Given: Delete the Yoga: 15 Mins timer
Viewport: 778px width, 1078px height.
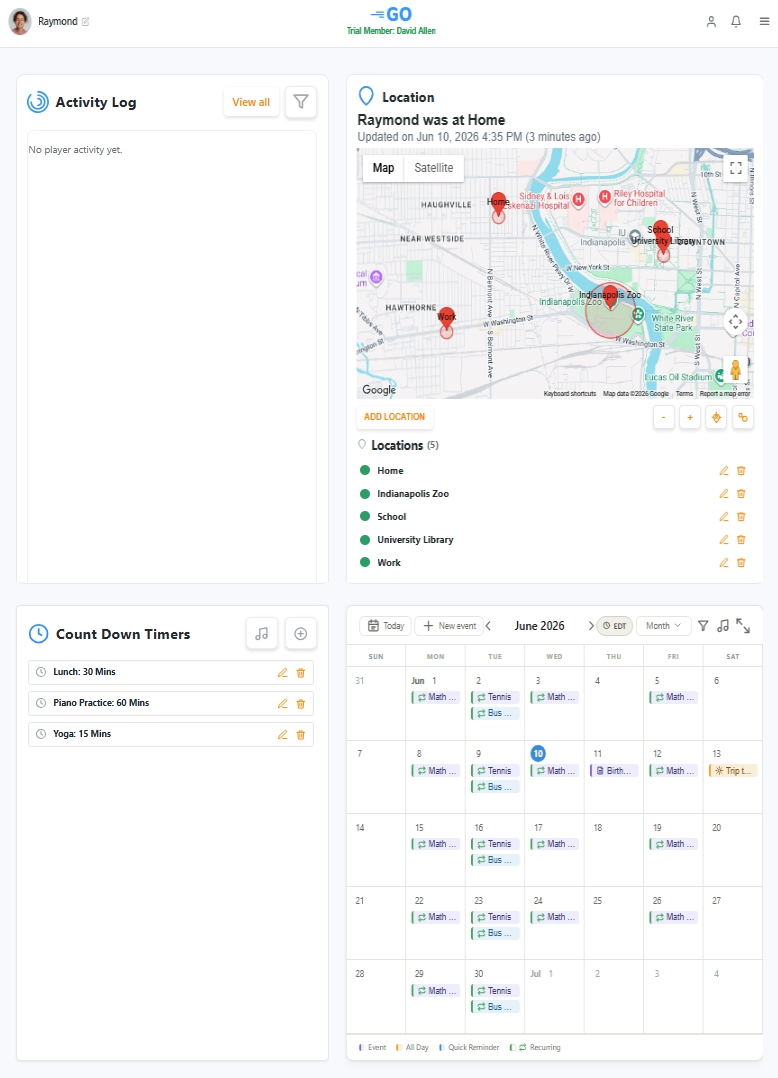Looking at the screenshot, I should (x=300, y=734).
